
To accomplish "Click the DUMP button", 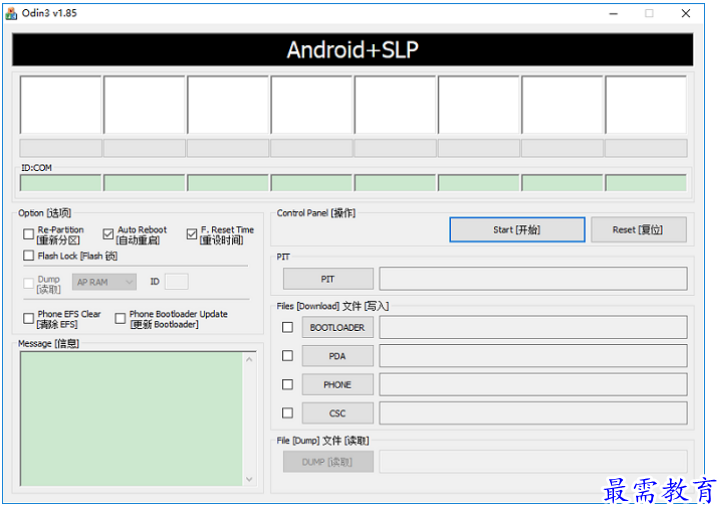I will click(x=328, y=462).
